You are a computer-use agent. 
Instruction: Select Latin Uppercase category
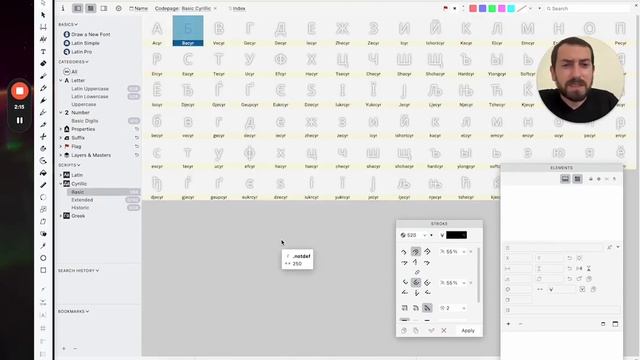(x=90, y=89)
